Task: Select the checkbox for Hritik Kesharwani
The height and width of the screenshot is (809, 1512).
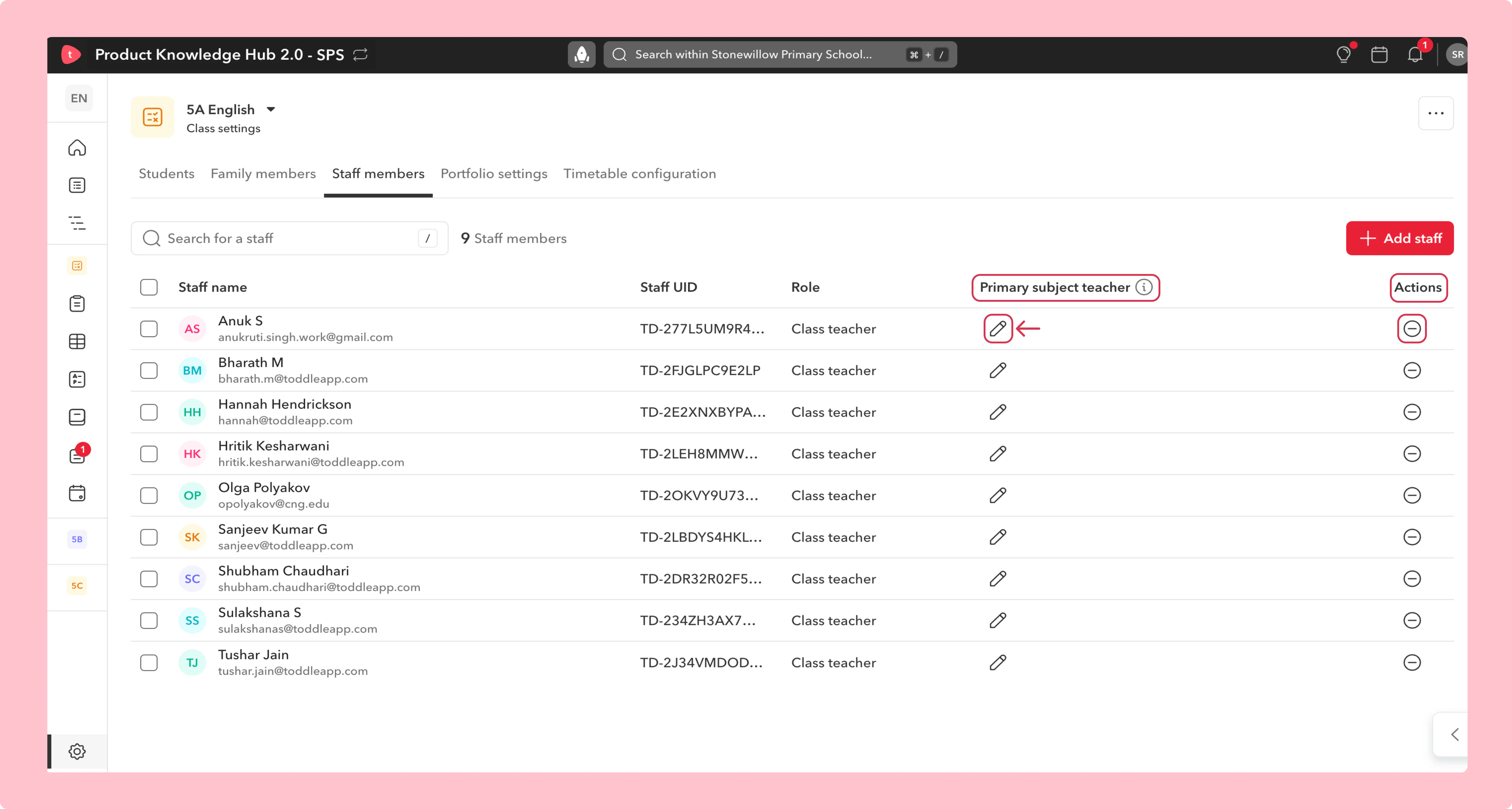Action: (149, 454)
